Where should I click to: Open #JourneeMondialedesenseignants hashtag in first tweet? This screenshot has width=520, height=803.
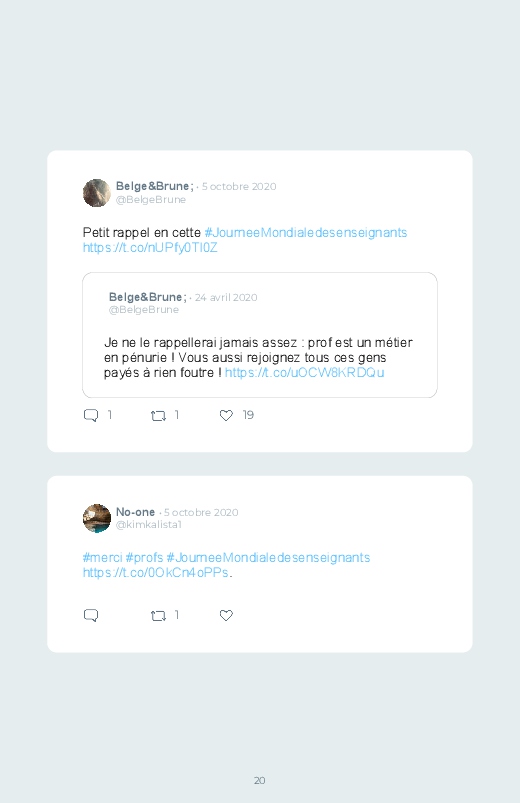306,233
